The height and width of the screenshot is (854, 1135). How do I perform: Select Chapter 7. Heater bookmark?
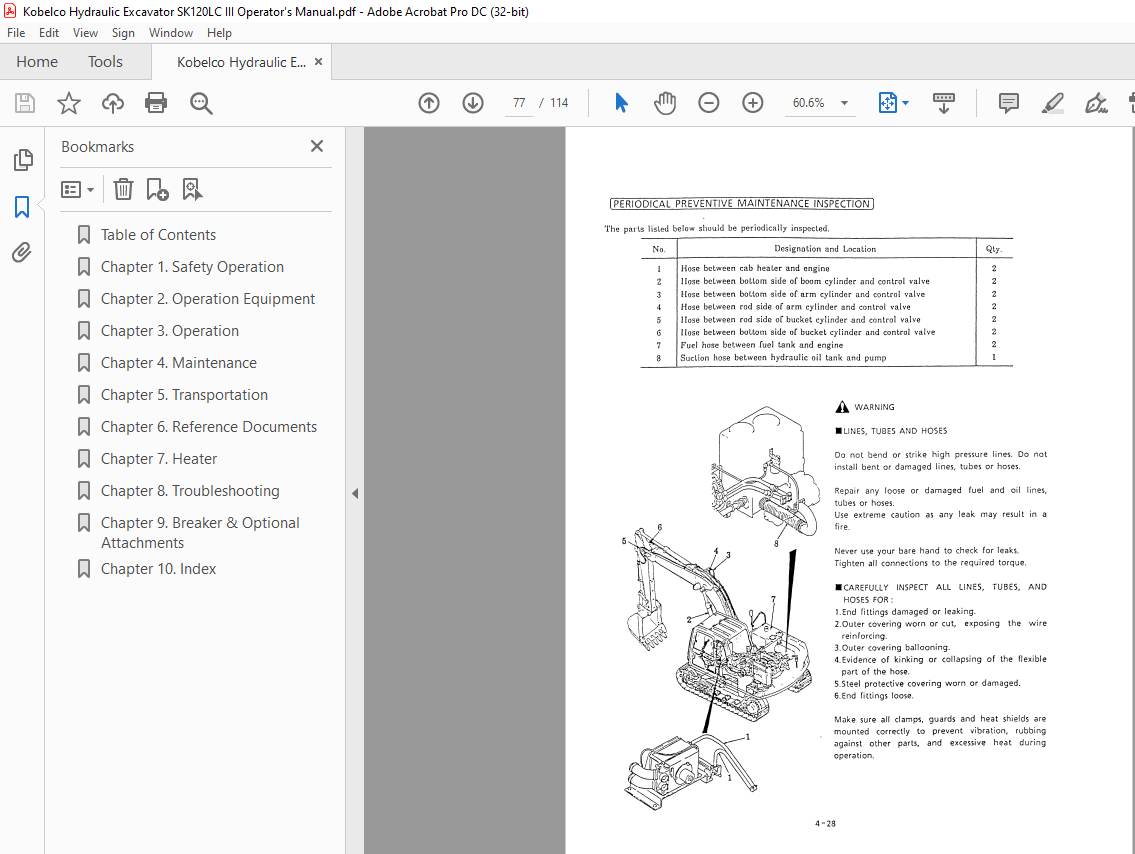click(x=159, y=459)
